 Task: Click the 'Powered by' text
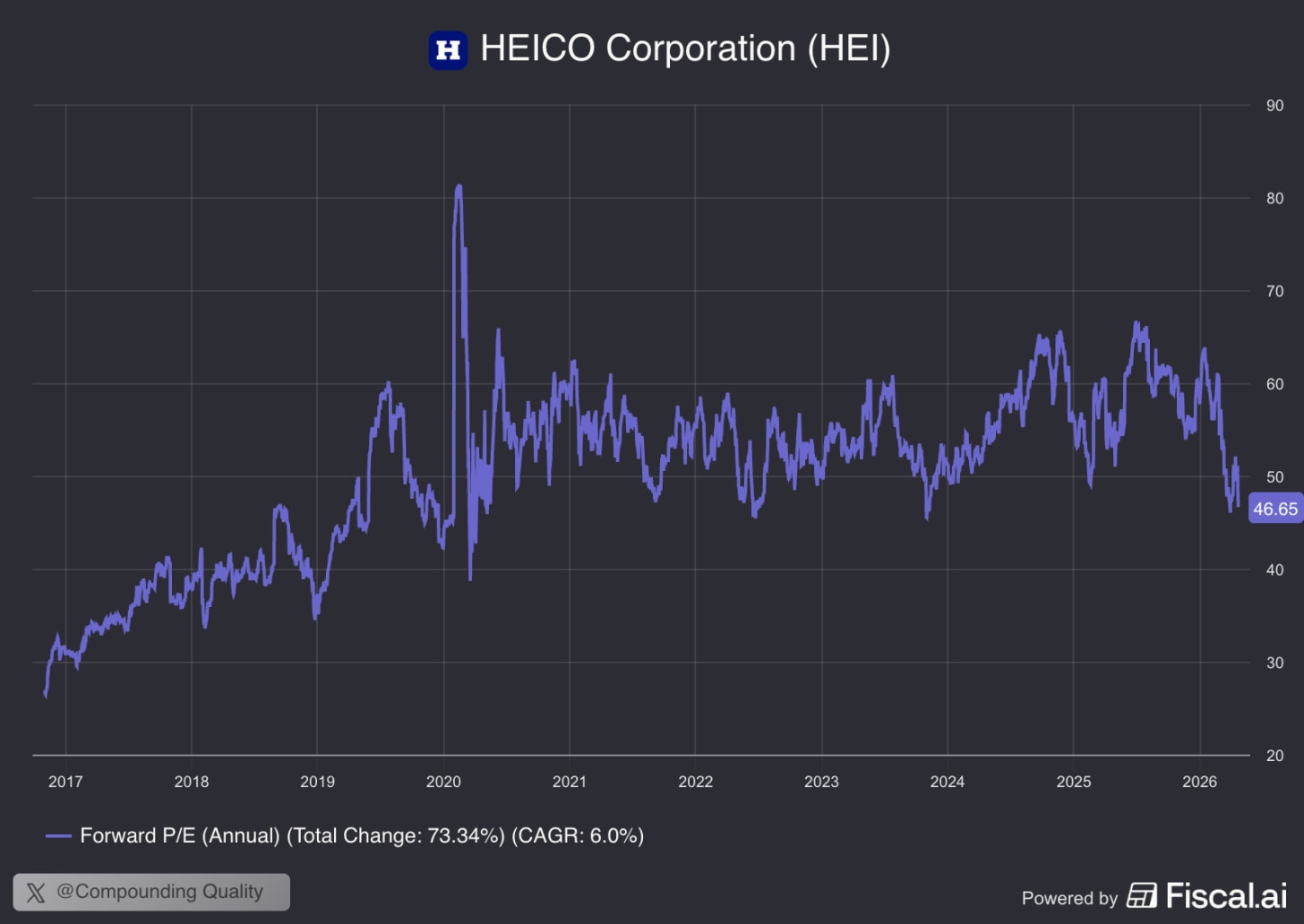pos(1069,898)
